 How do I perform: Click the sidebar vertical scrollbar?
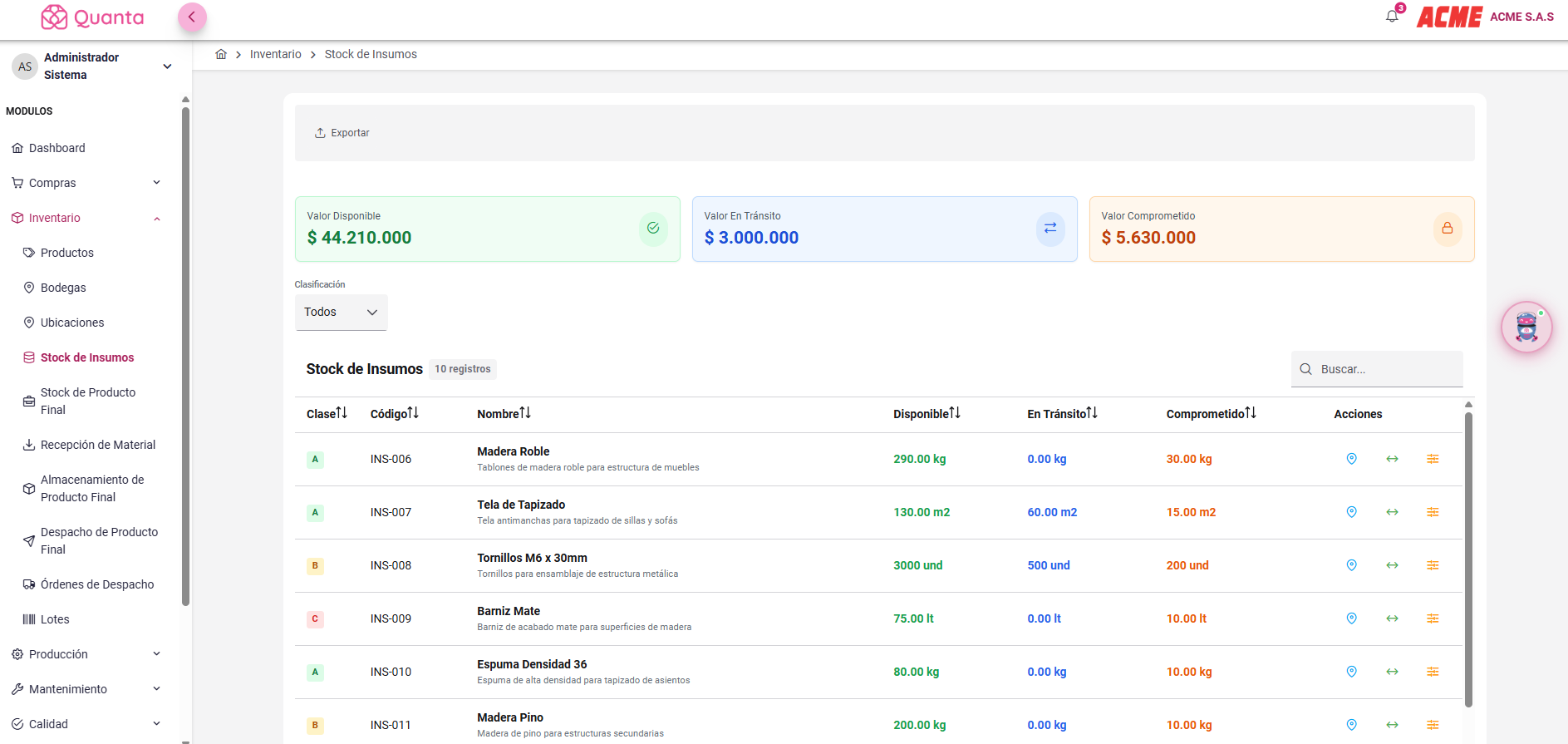click(185, 357)
